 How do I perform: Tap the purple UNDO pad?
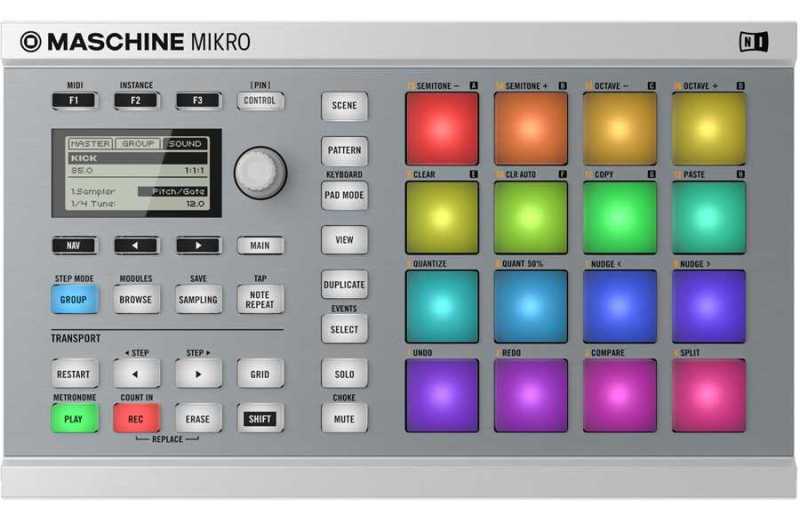point(442,395)
